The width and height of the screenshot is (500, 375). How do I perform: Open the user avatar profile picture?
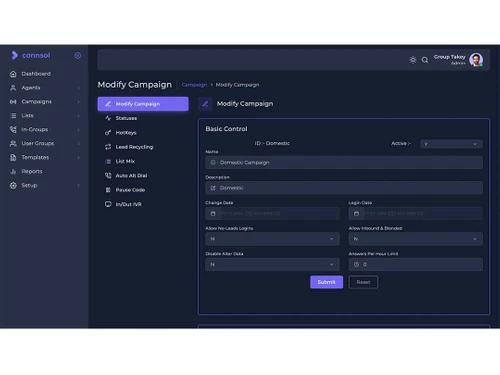[476, 60]
